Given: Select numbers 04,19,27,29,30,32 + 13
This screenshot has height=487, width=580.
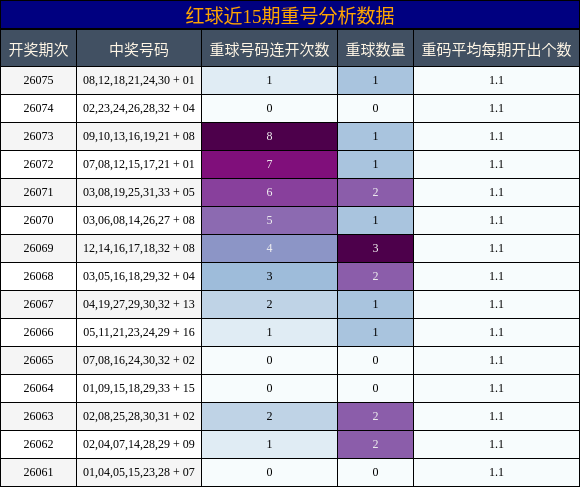Looking at the screenshot, I should (x=139, y=304).
